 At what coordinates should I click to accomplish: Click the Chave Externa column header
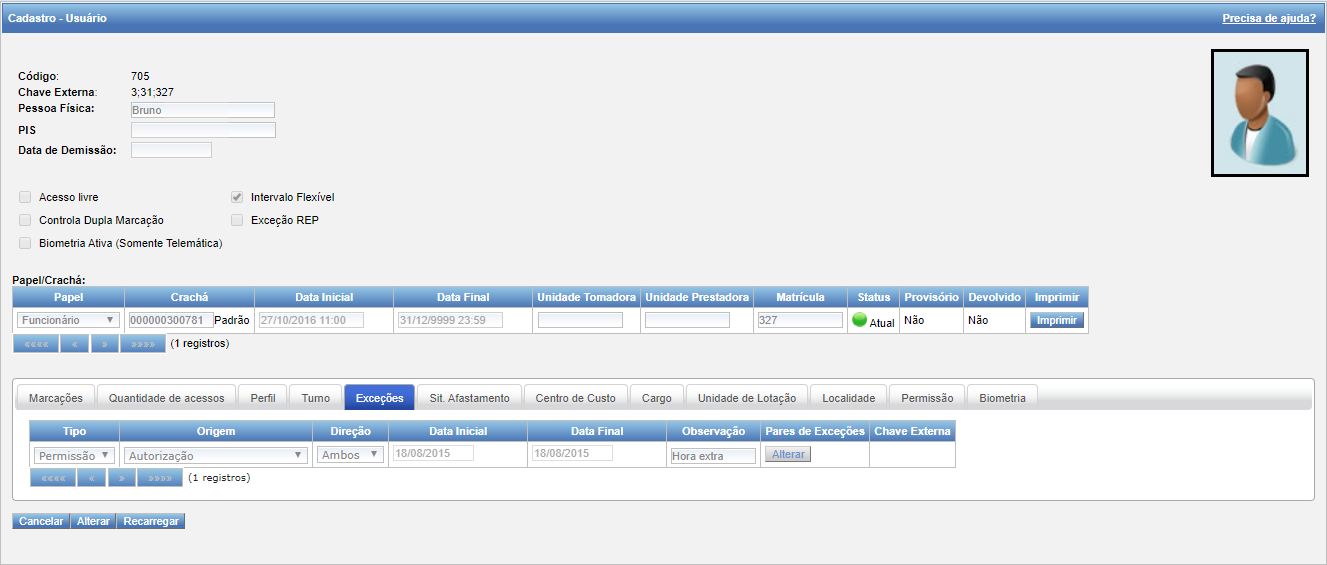click(x=912, y=431)
